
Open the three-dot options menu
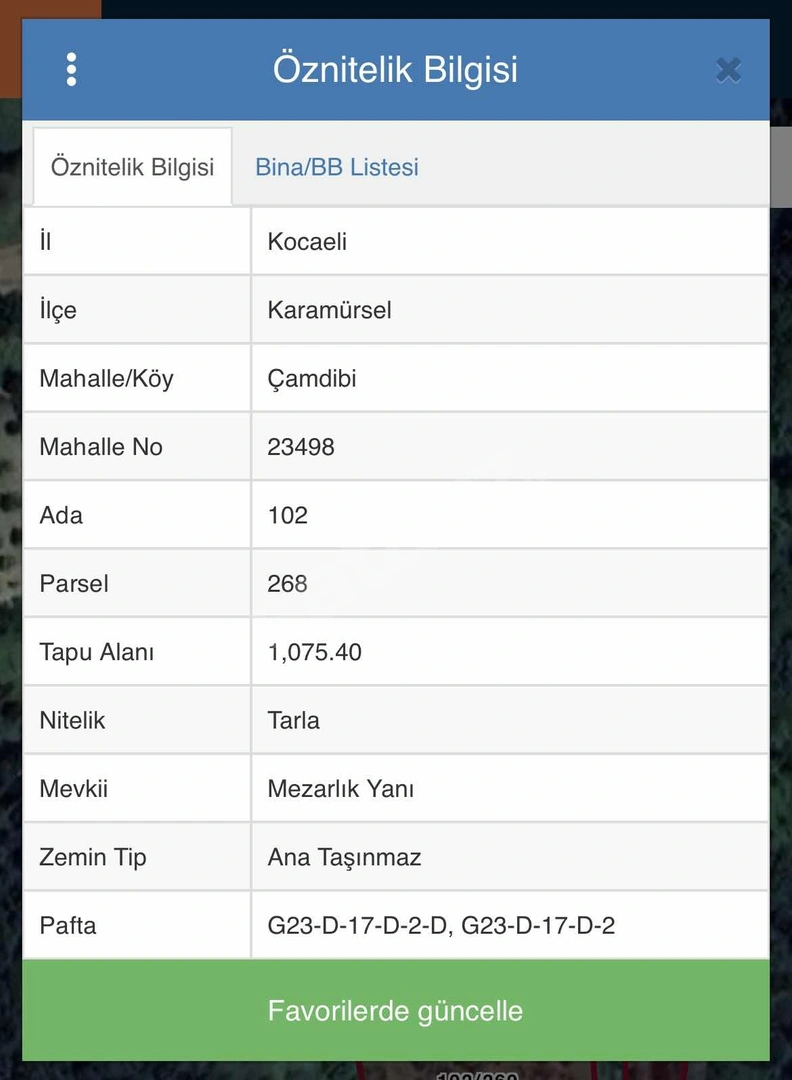pos(72,70)
